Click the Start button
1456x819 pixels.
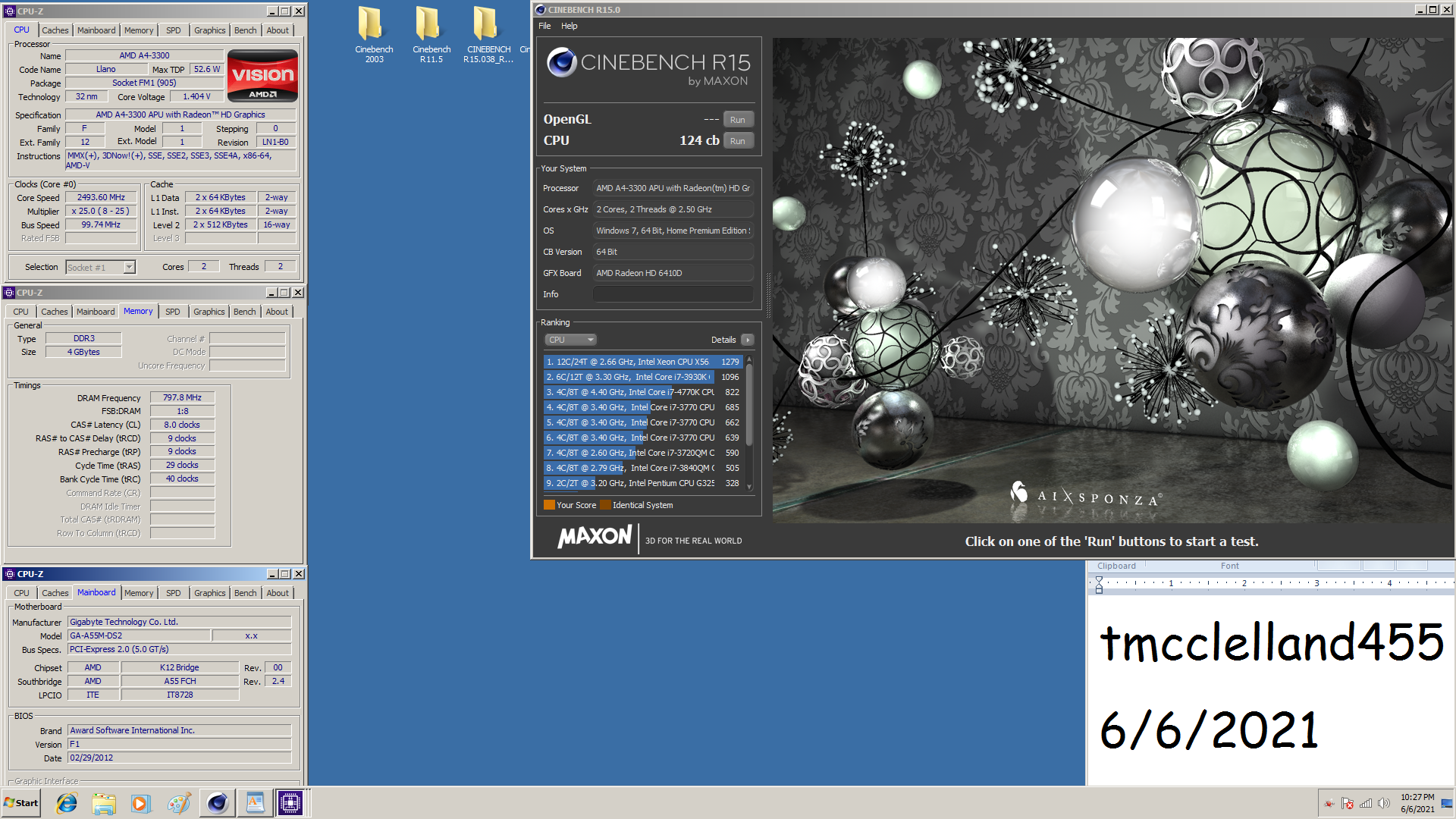point(21,803)
